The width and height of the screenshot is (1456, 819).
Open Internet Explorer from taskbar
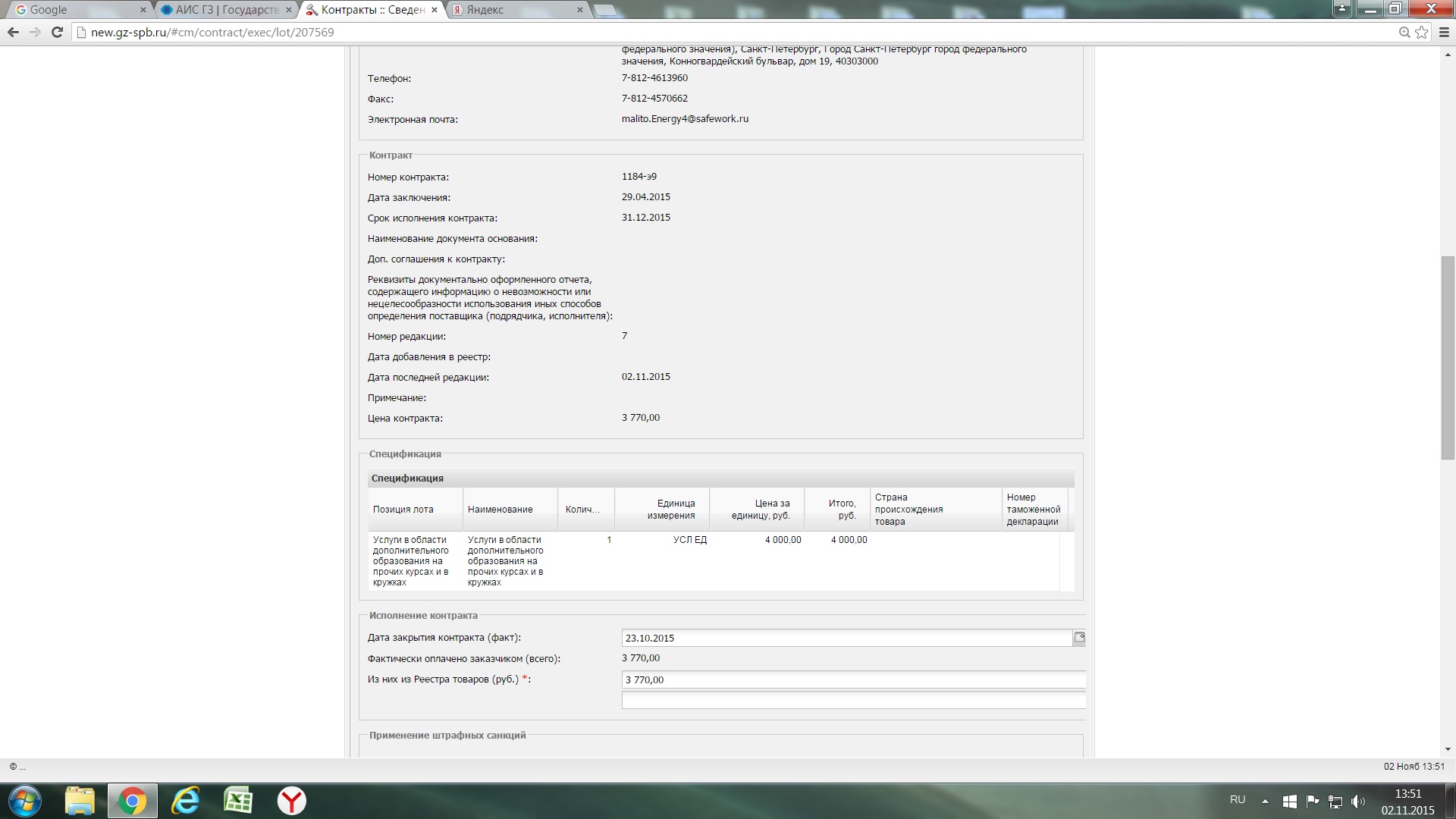185,801
